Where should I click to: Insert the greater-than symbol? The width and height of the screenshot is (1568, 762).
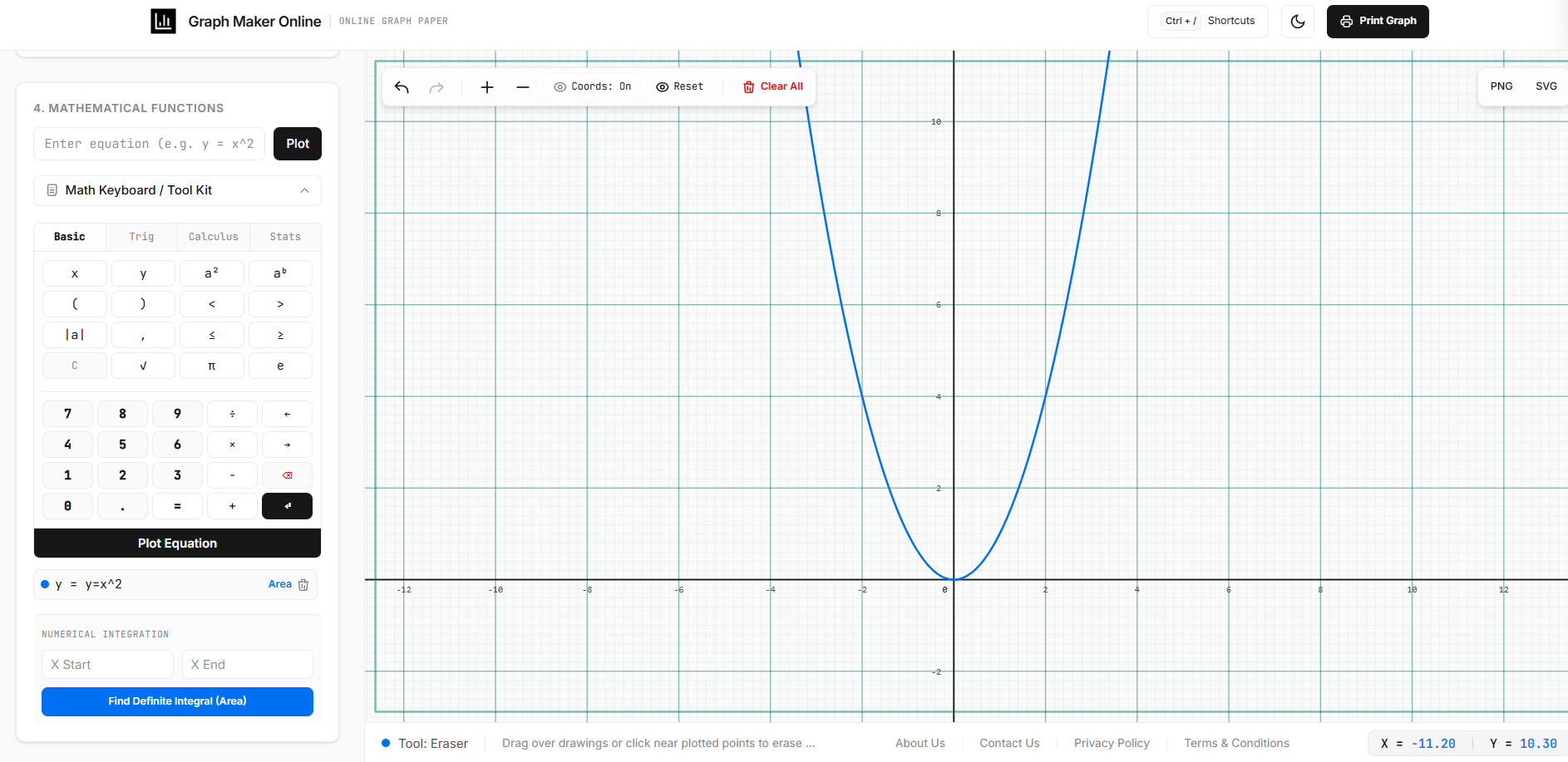[x=280, y=304]
